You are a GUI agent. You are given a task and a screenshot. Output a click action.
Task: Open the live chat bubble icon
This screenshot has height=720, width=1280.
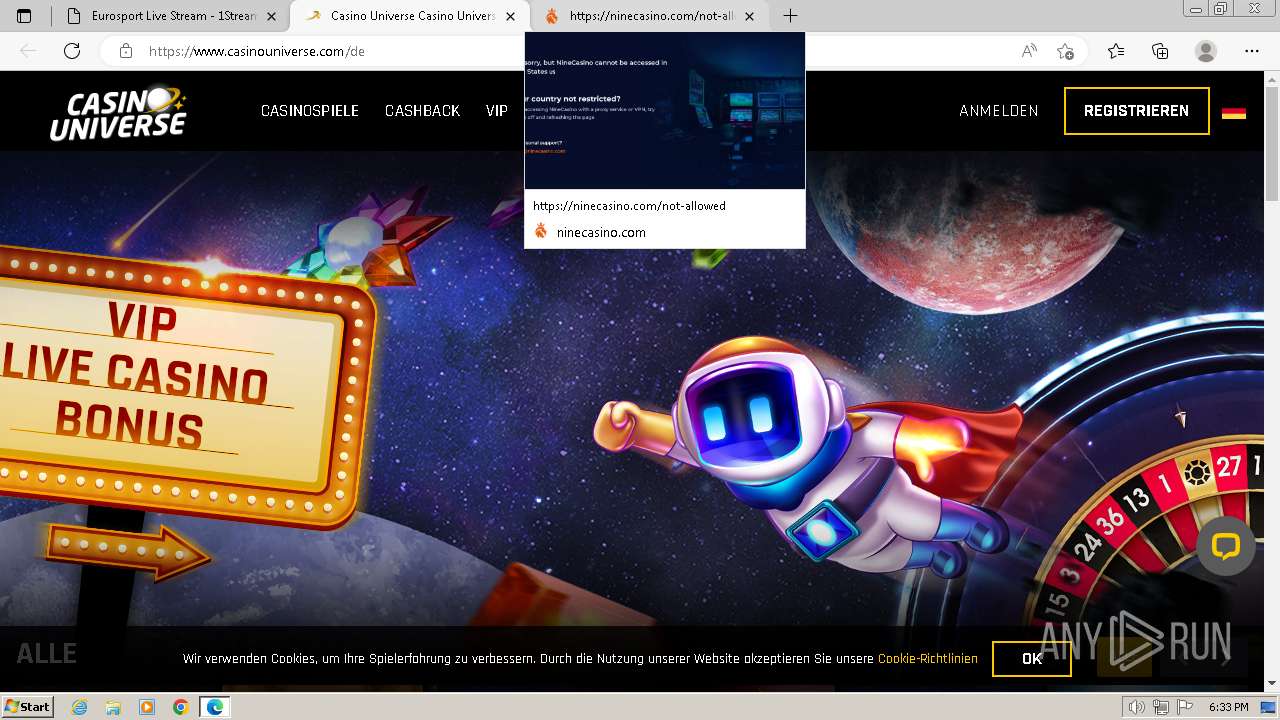pyautogui.click(x=1226, y=546)
